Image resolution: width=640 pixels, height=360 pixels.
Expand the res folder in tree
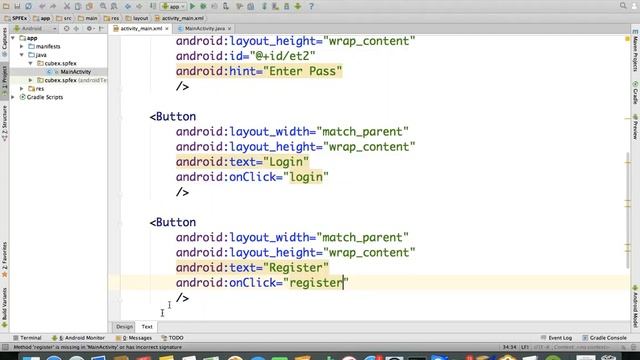(x=22, y=89)
